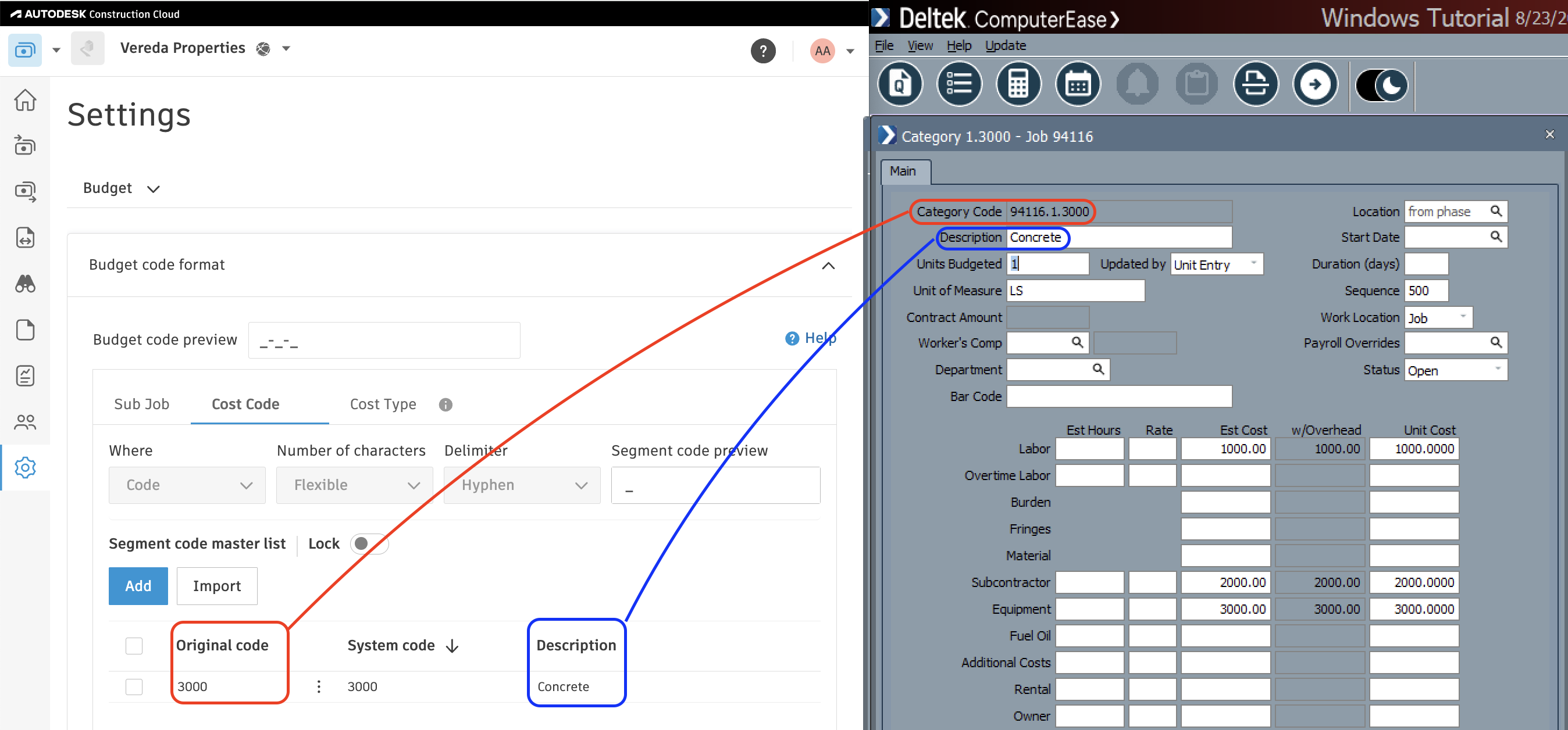Image resolution: width=1568 pixels, height=730 pixels.
Task: Collapse the Budget code format section
Action: pyautogui.click(x=828, y=265)
